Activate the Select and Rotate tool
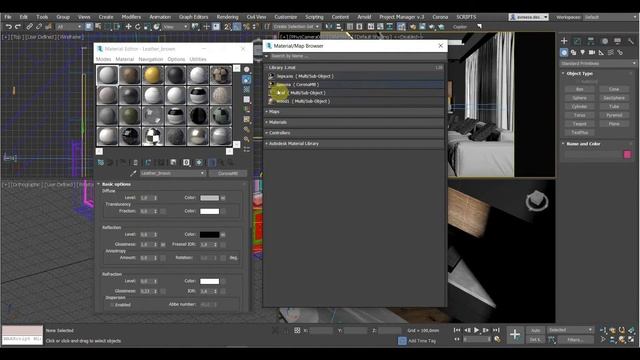Image resolution: width=640 pixels, height=360 pixels. click(x=138, y=27)
